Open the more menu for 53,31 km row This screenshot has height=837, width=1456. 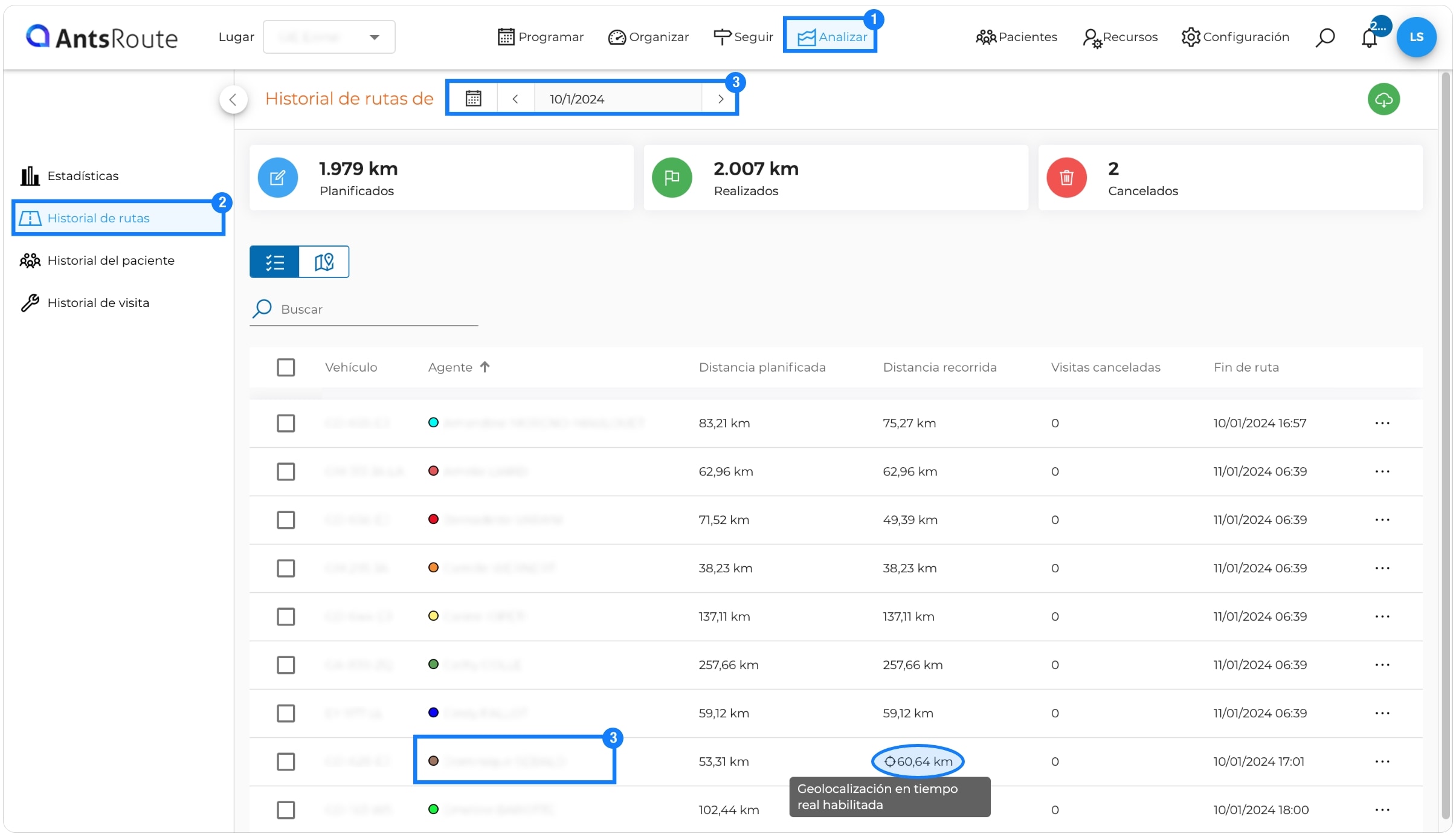(x=1382, y=761)
